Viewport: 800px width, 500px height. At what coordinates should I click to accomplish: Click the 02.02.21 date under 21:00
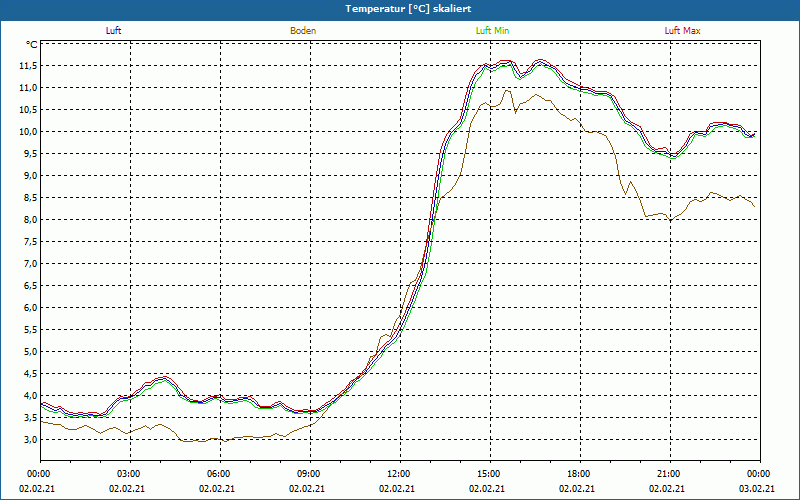click(667, 488)
